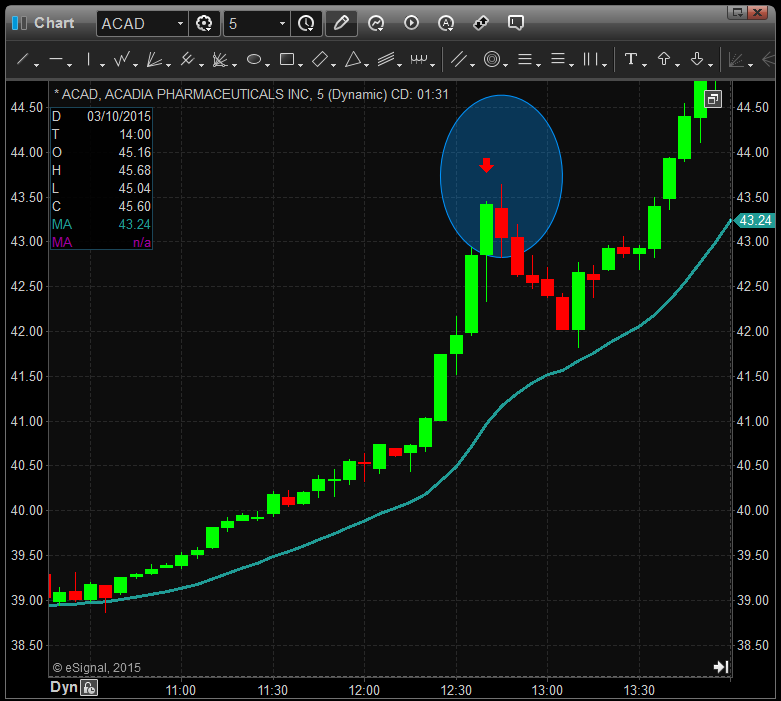Expand ellipse tool options arrow
781x701 pixels.
(x=268, y=65)
